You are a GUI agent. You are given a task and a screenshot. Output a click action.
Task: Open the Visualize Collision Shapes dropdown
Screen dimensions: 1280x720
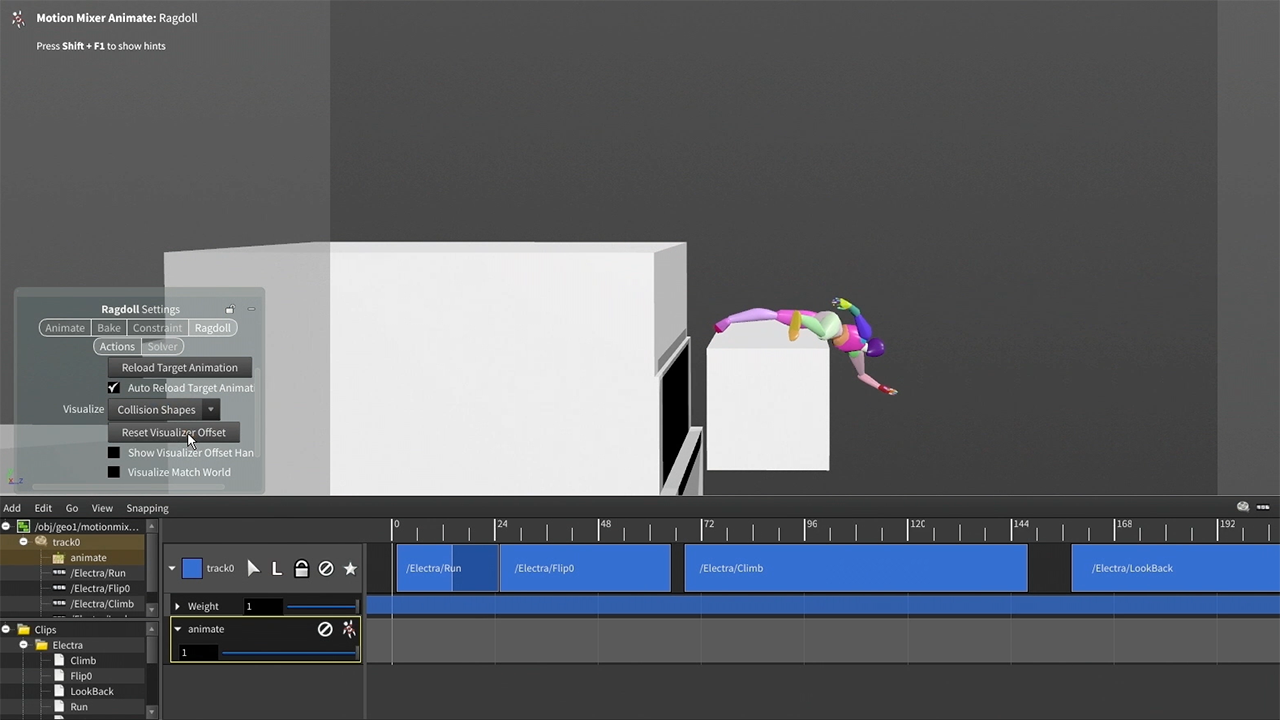tap(166, 409)
